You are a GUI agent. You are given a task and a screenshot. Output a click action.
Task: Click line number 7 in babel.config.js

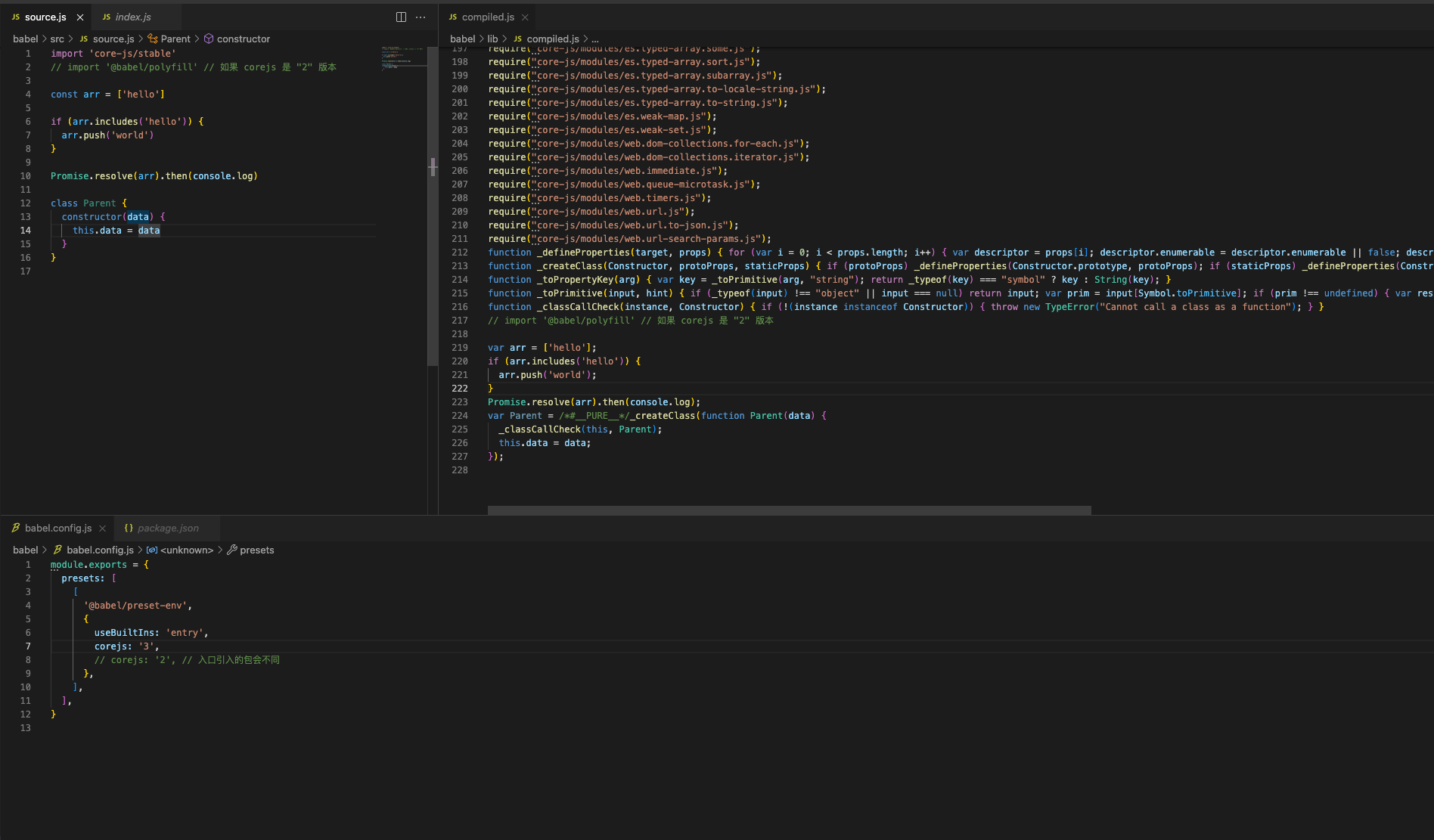coord(28,646)
